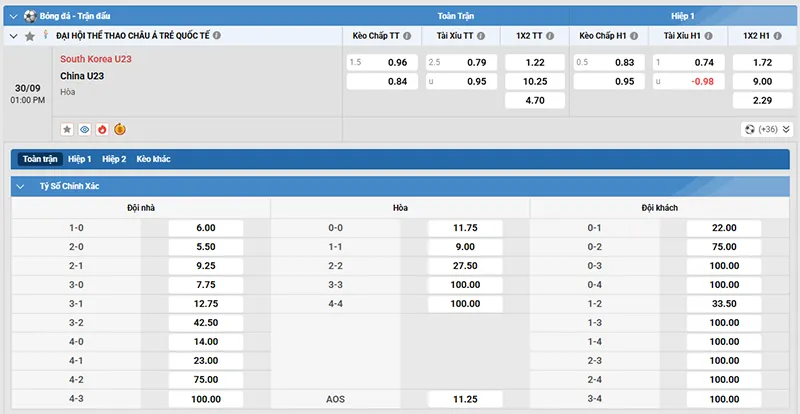Bet correct score 3-1 at 12.75
Screen dimensions: 800x414
(x=206, y=304)
